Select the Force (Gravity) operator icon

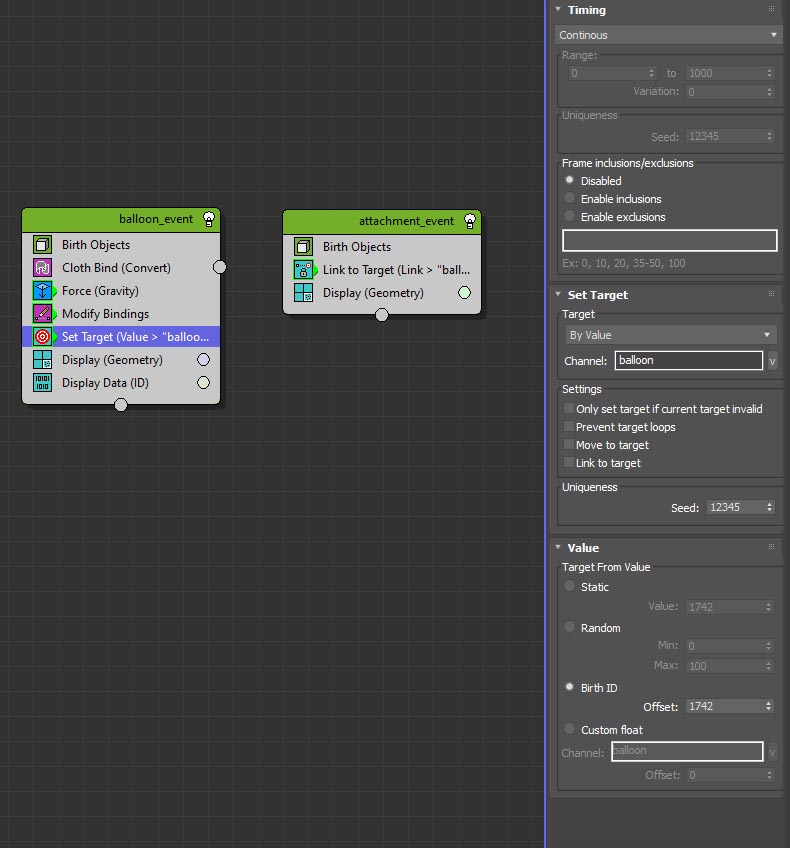pyautogui.click(x=42, y=291)
